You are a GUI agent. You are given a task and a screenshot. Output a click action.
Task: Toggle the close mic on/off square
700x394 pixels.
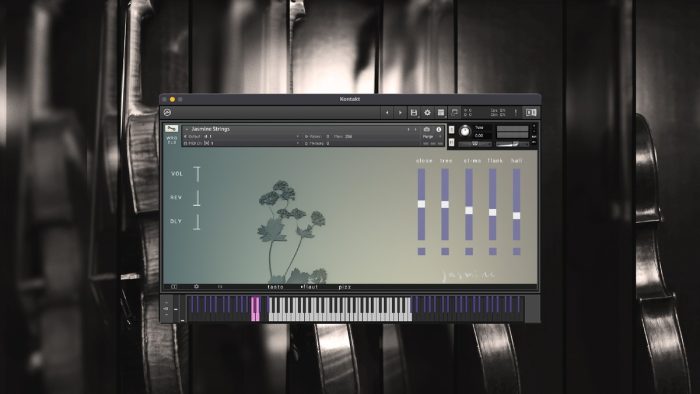click(421, 252)
